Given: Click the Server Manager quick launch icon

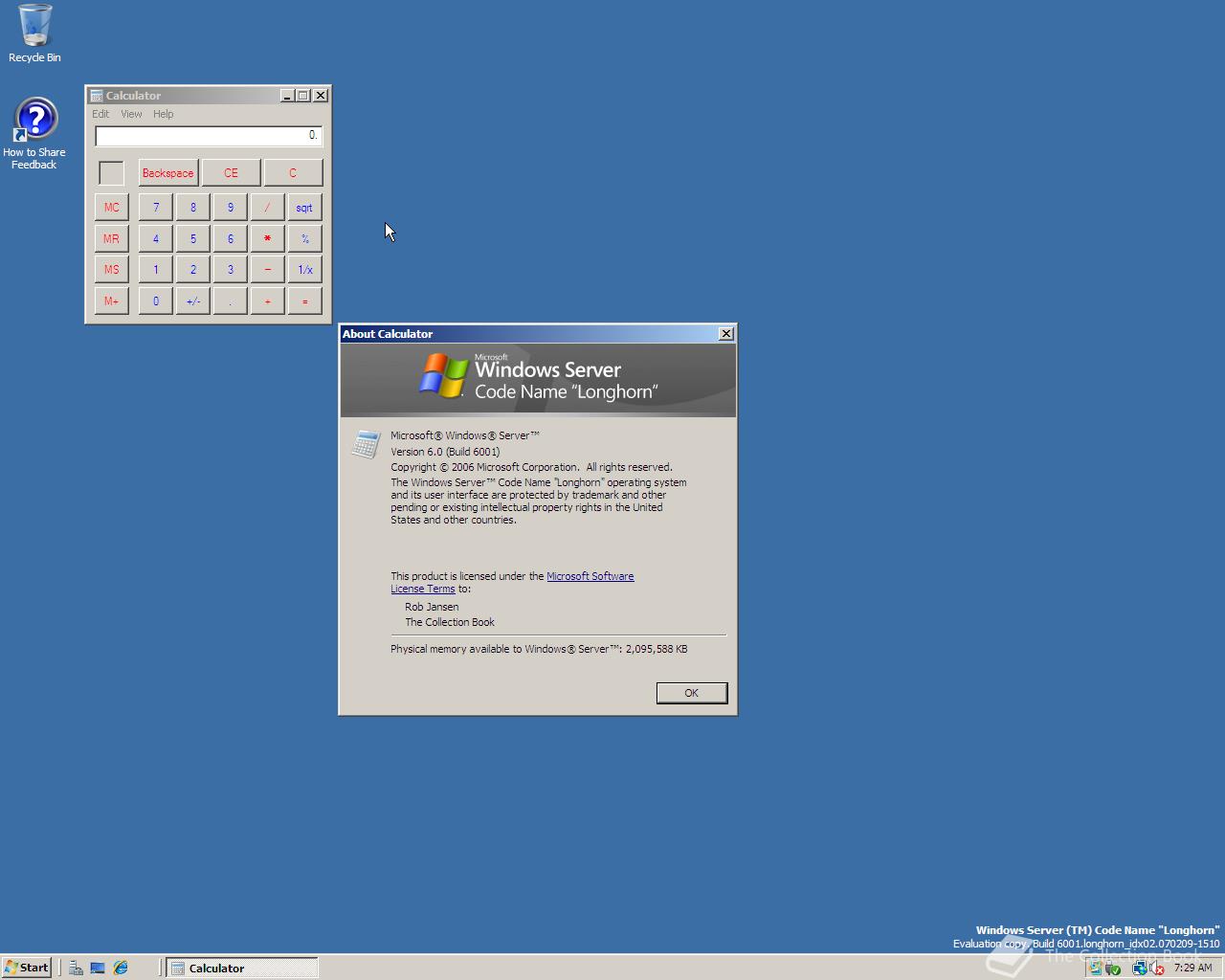Looking at the screenshot, I should pos(76,968).
